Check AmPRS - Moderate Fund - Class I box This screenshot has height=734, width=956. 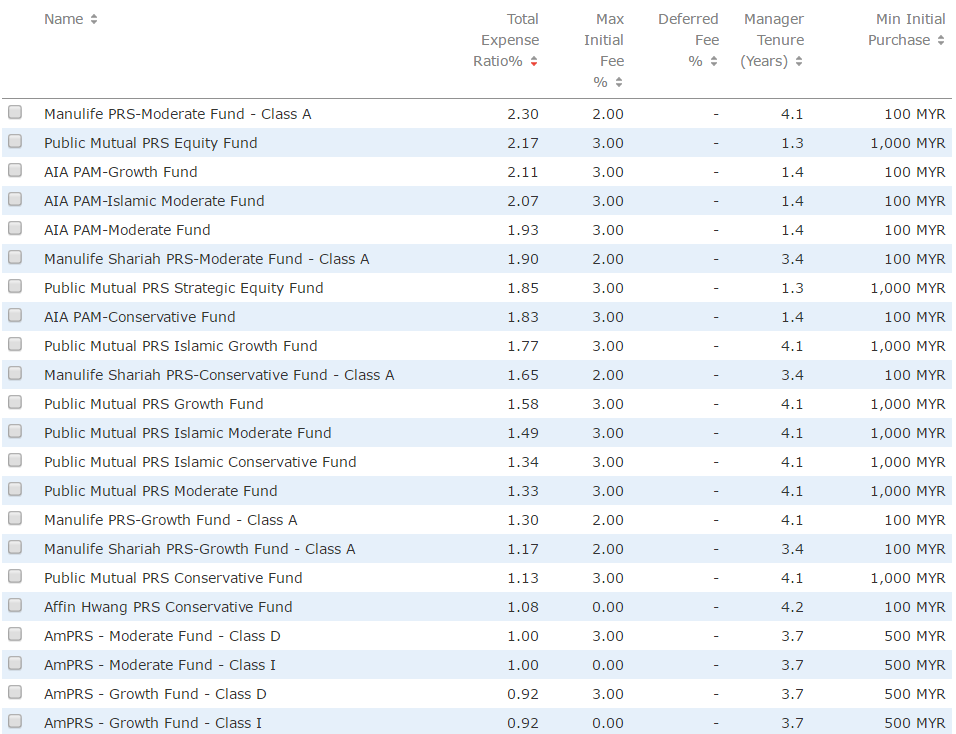(x=15, y=663)
